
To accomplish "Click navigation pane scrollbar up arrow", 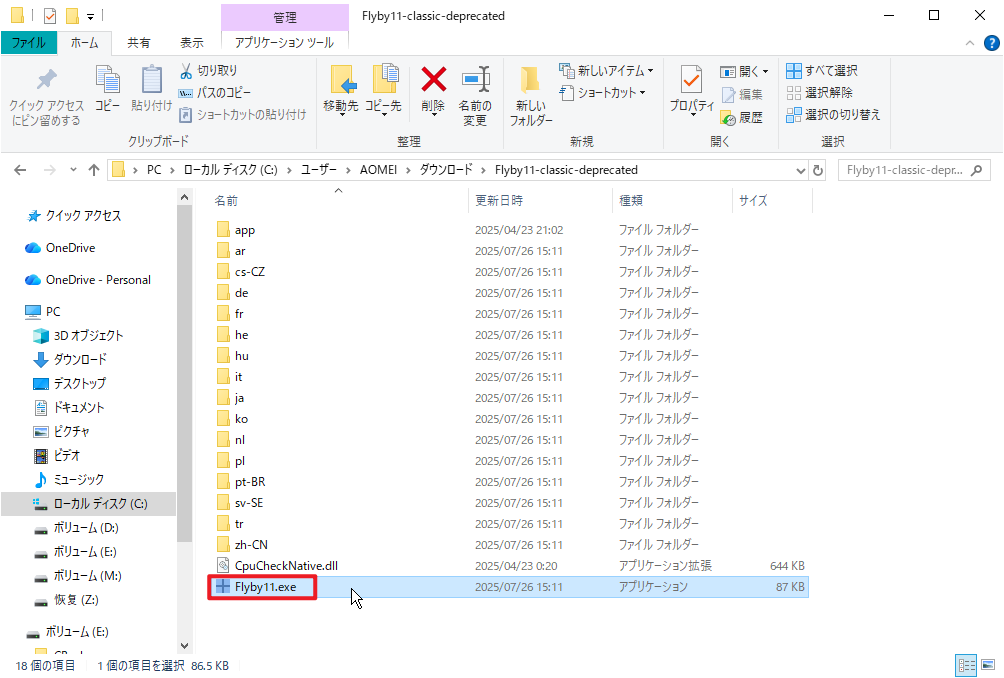I will click(x=184, y=197).
